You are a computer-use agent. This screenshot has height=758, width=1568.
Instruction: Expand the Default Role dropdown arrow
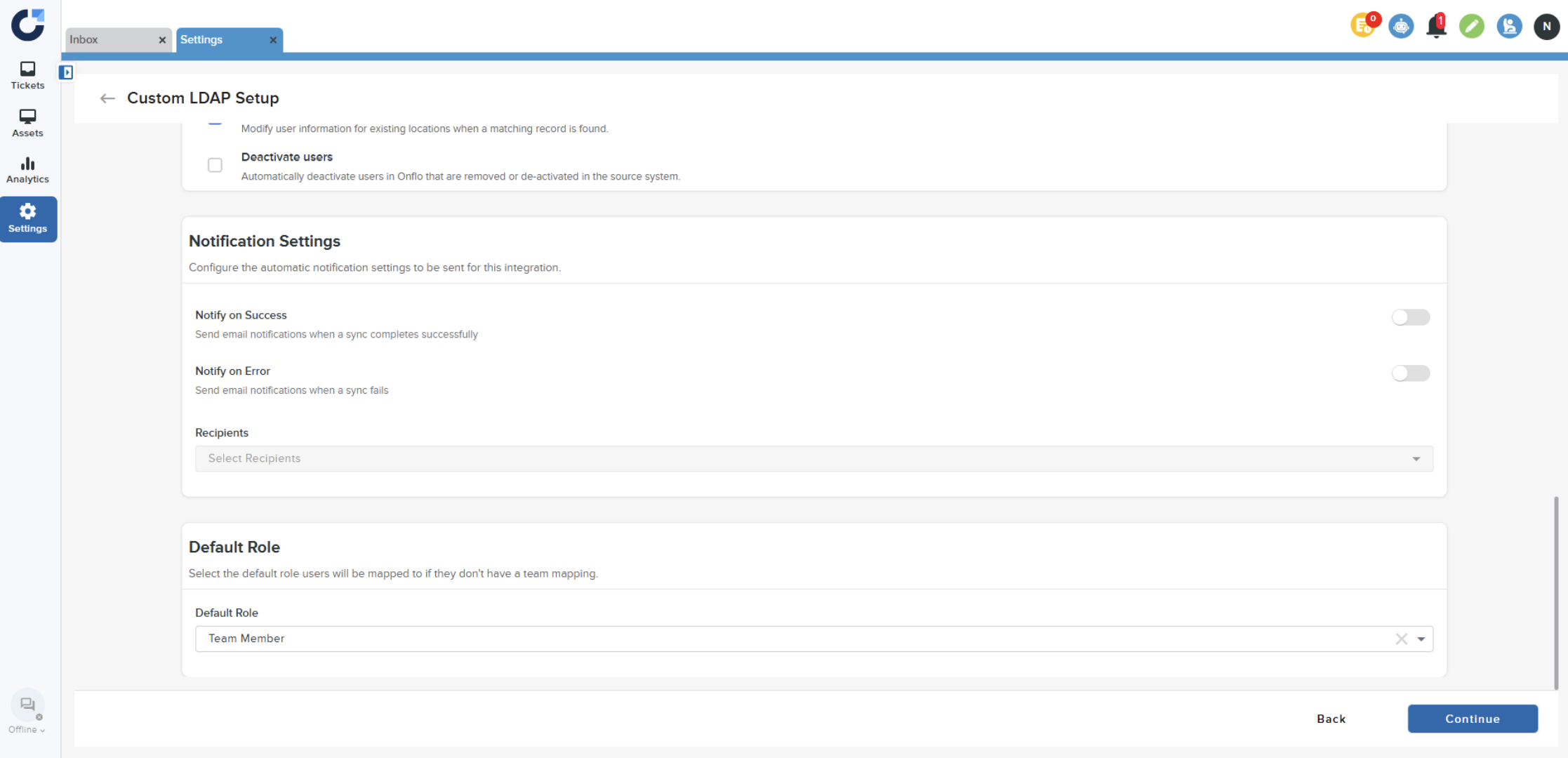1421,639
